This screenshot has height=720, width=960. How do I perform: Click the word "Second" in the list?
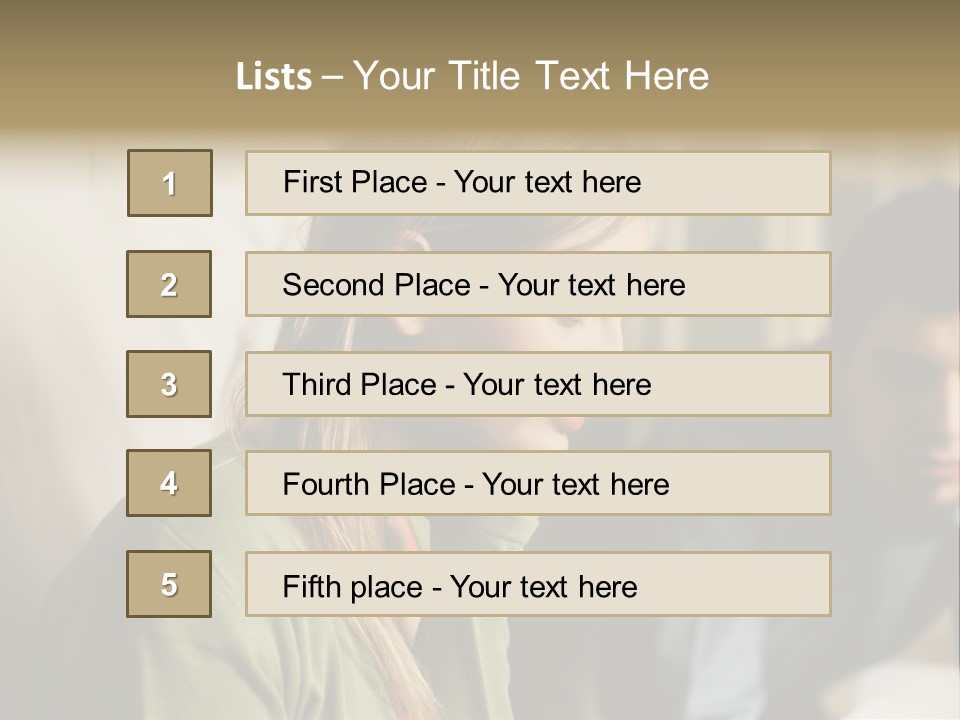pyautogui.click(x=334, y=285)
